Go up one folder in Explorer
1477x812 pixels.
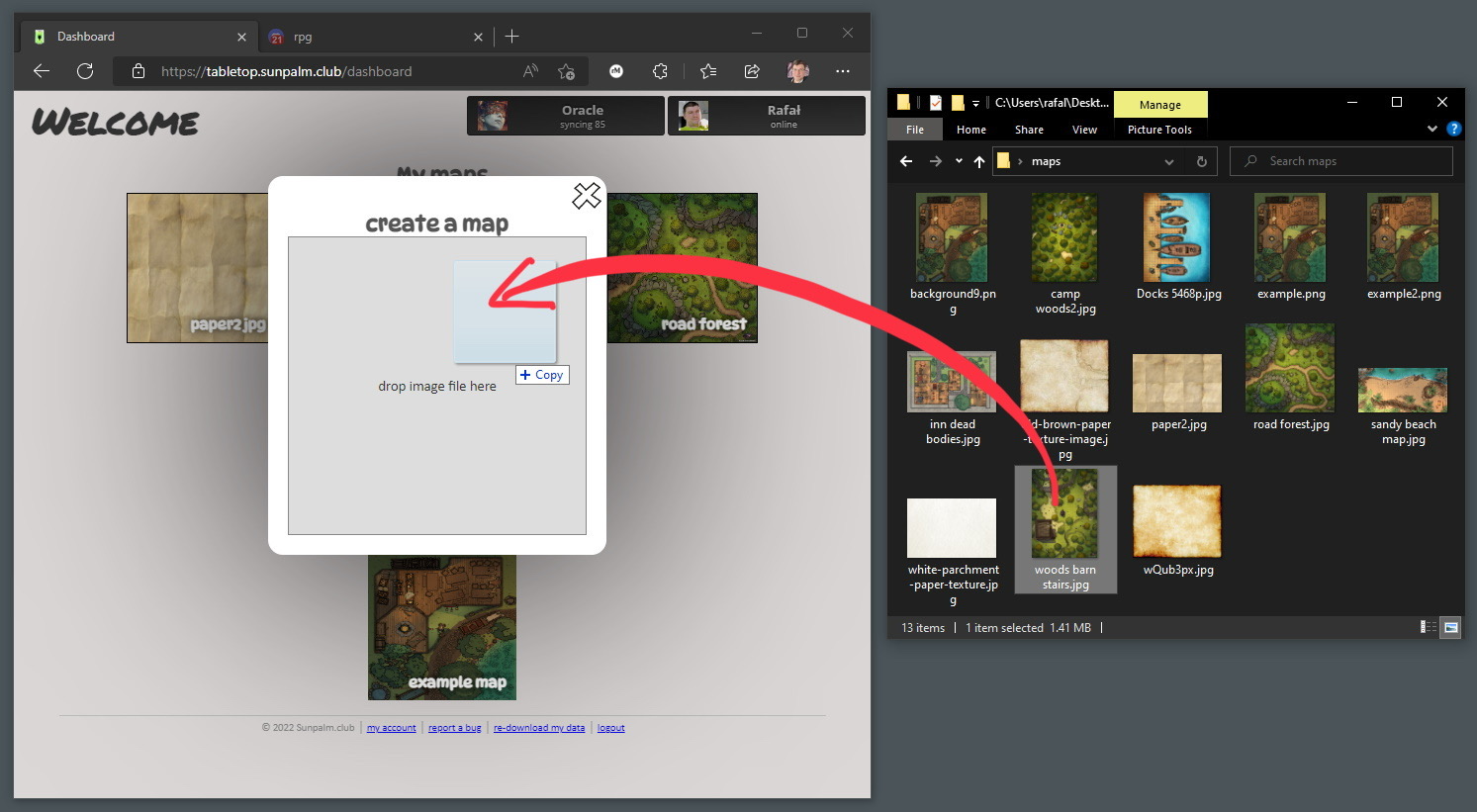[x=979, y=161]
